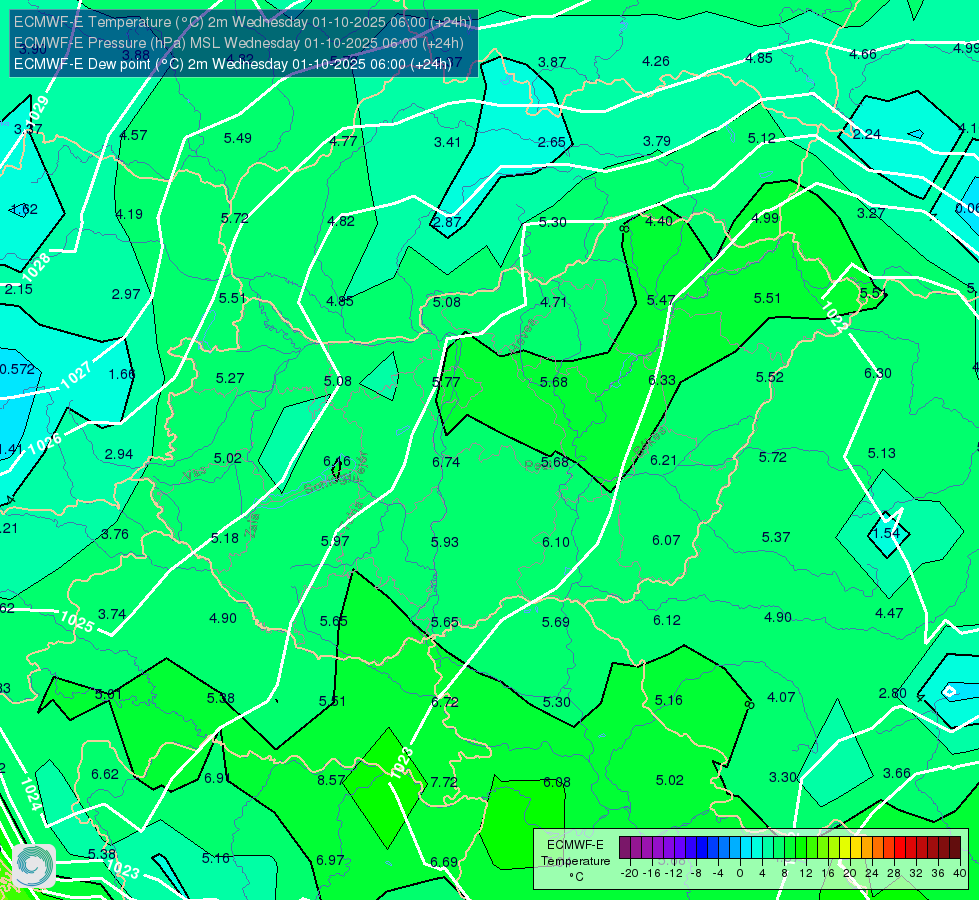Click the 6.33 temperature value

coord(661,380)
